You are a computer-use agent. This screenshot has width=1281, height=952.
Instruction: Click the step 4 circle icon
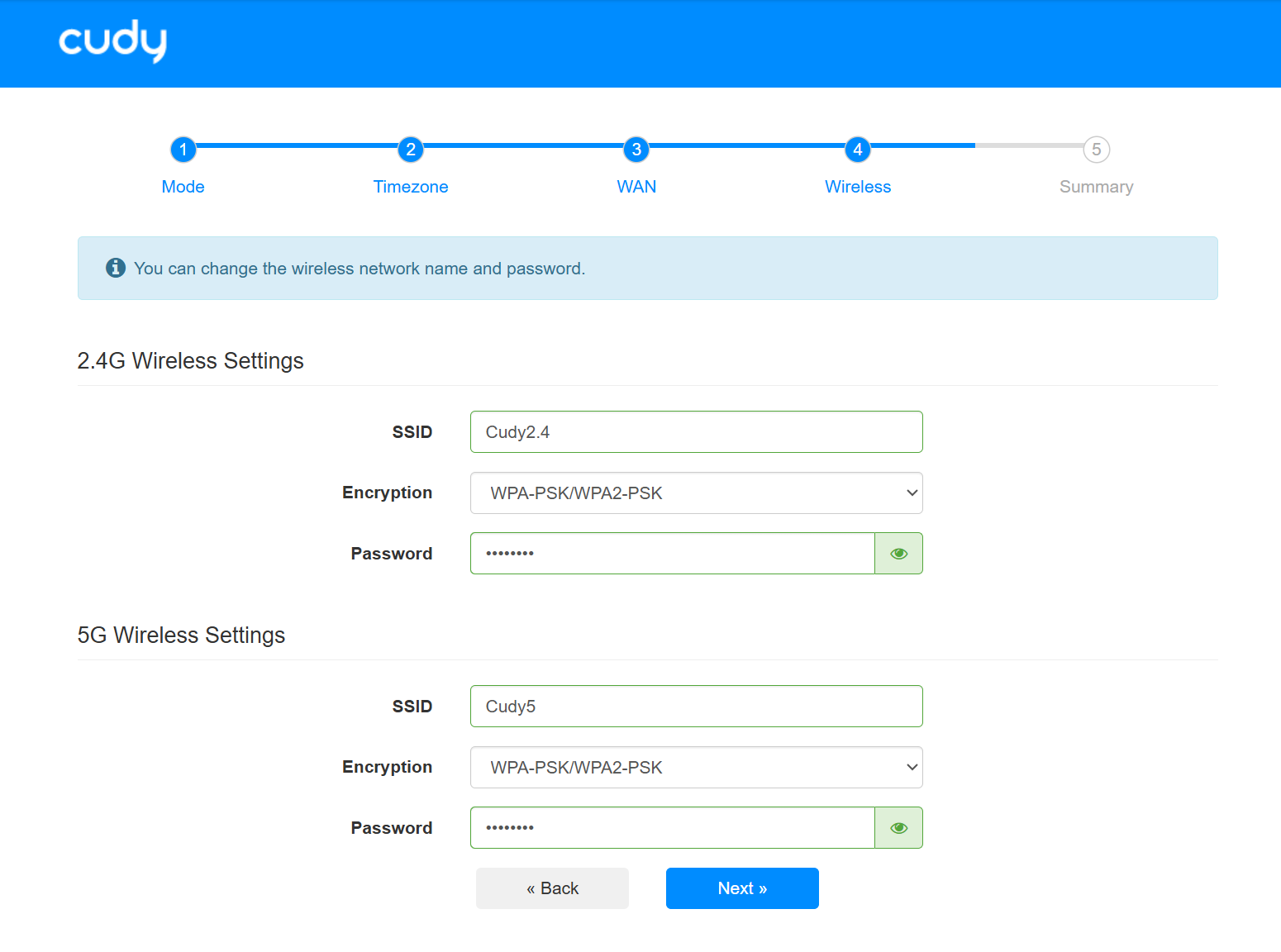tap(858, 150)
